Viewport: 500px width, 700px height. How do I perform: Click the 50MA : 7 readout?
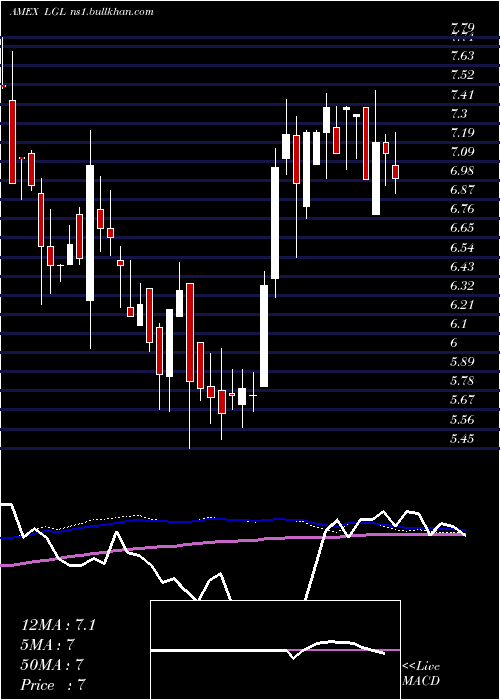click(x=52, y=665)
